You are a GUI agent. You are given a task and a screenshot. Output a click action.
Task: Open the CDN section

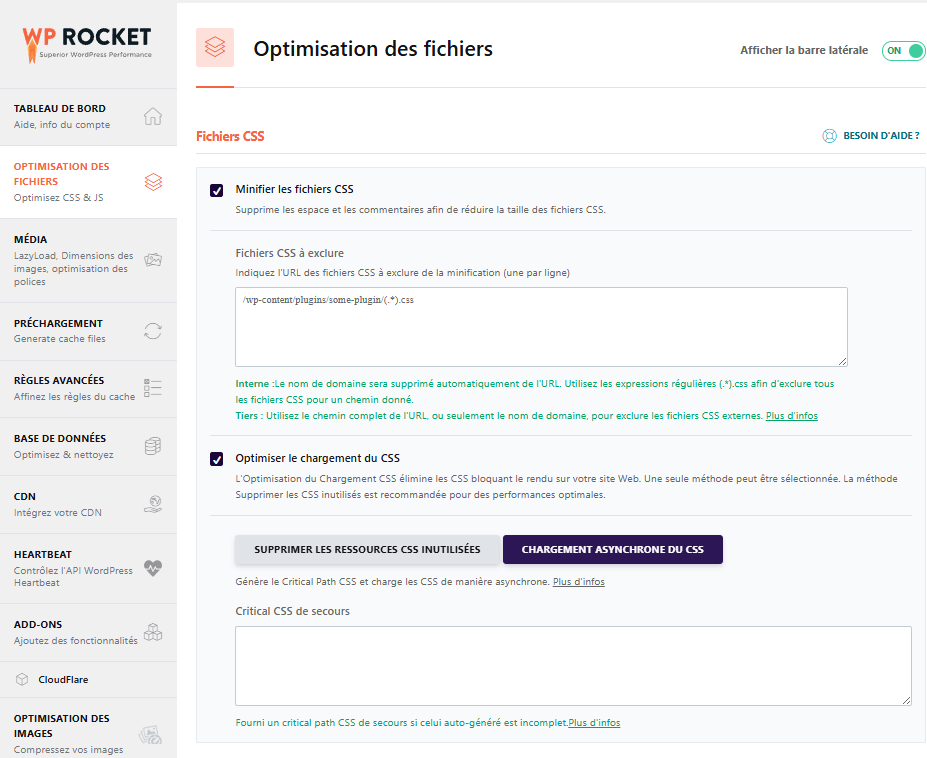[x=88, y=504]
